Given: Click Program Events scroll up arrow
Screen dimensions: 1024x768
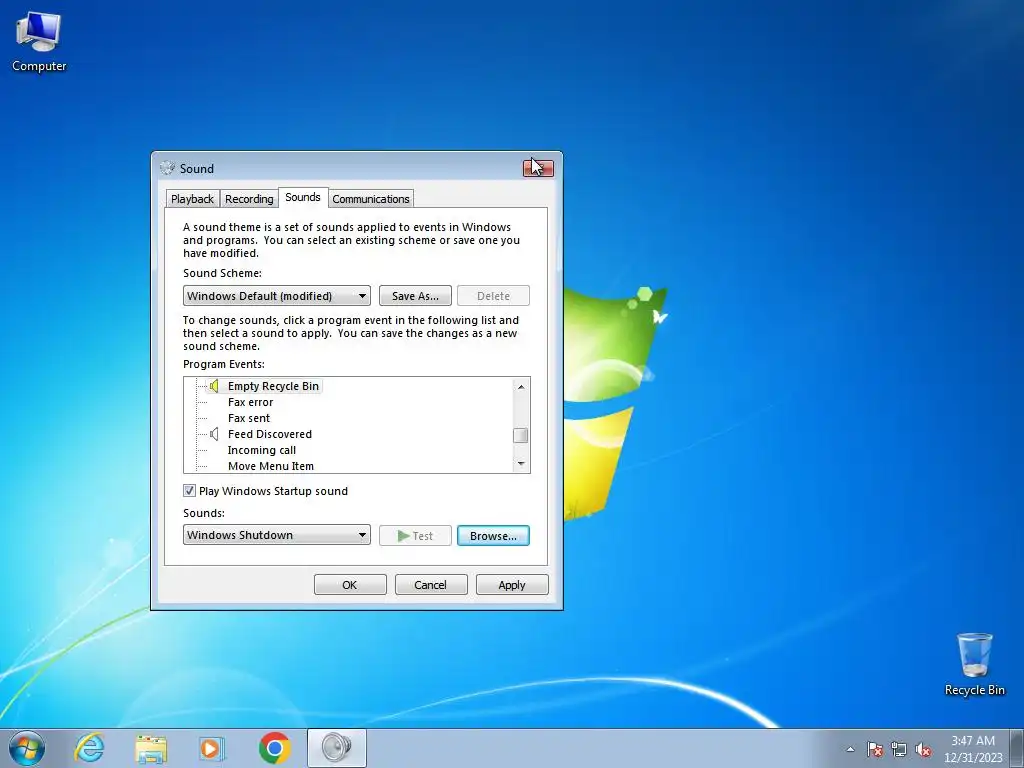Looking at the screenshot, I should pyautogui.click(x=520, y=387).
